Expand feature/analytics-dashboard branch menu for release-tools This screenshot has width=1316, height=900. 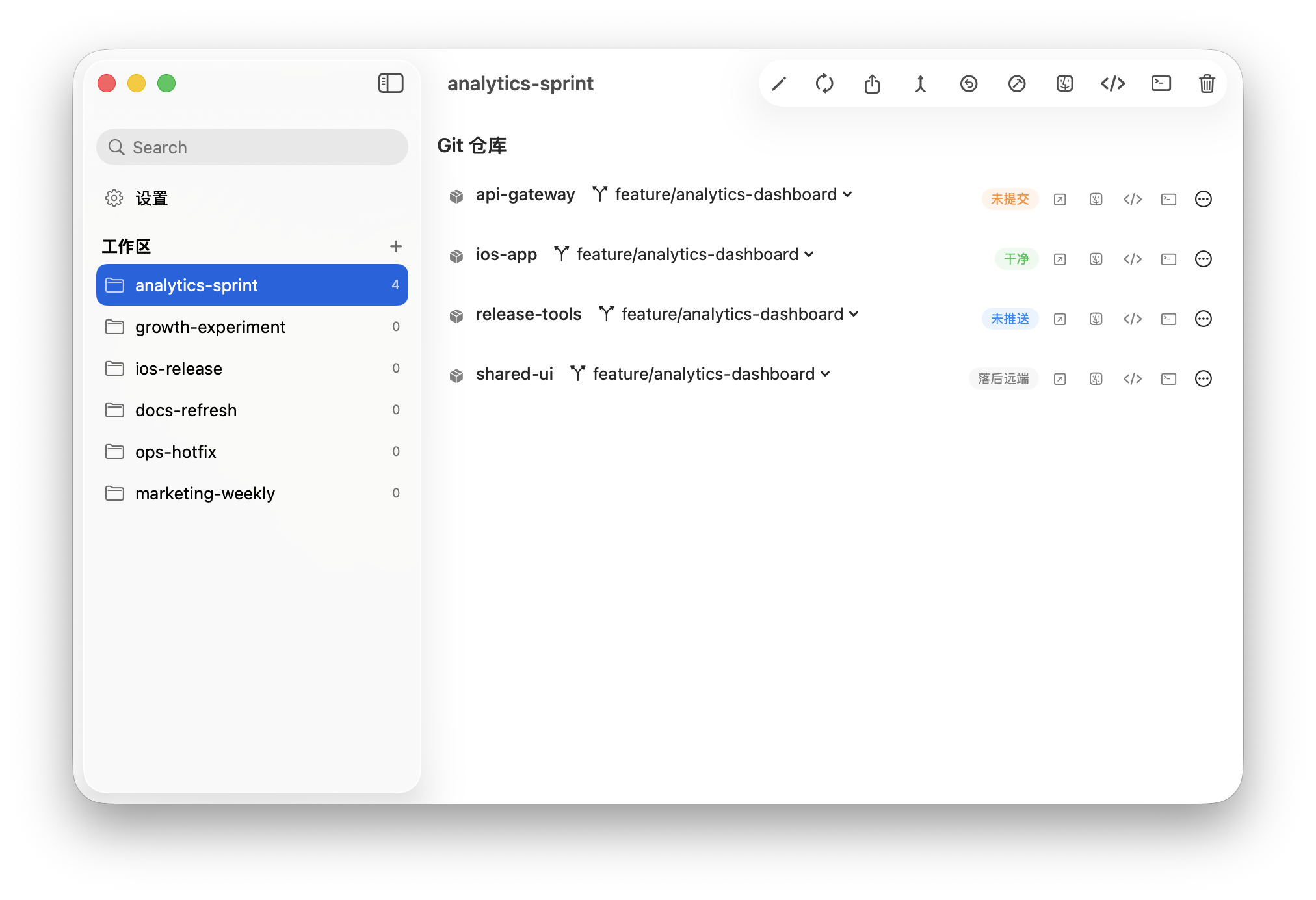click(x=854, y=313)
